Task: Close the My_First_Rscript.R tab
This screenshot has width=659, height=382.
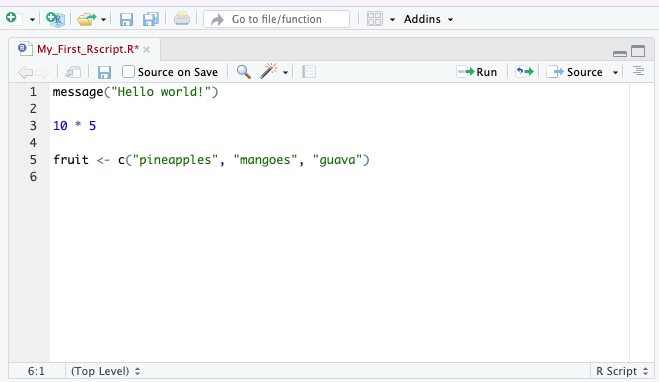Action: 147,50
